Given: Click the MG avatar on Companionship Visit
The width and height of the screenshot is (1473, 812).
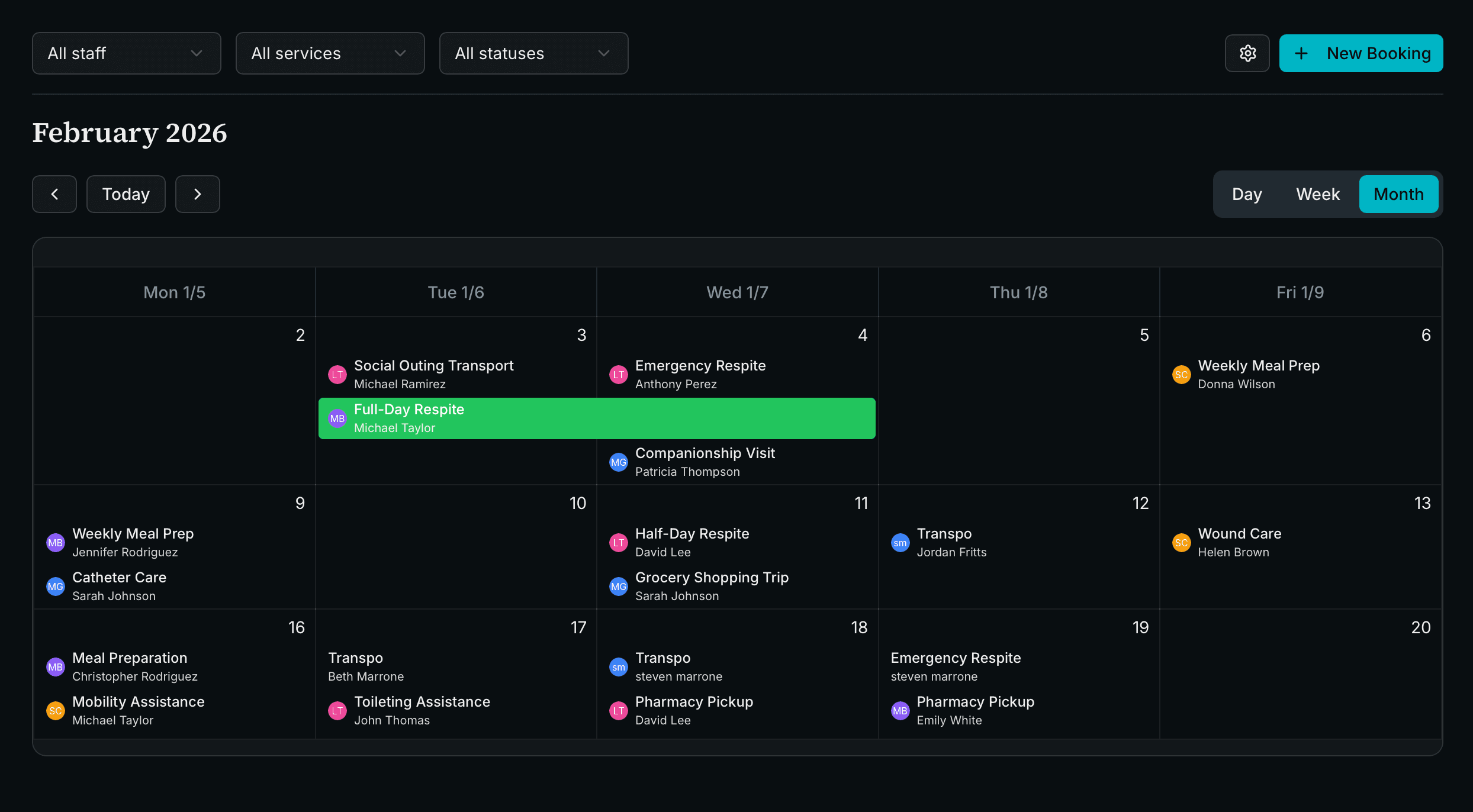Looking at the screenshot, I should tap(618, 462).
